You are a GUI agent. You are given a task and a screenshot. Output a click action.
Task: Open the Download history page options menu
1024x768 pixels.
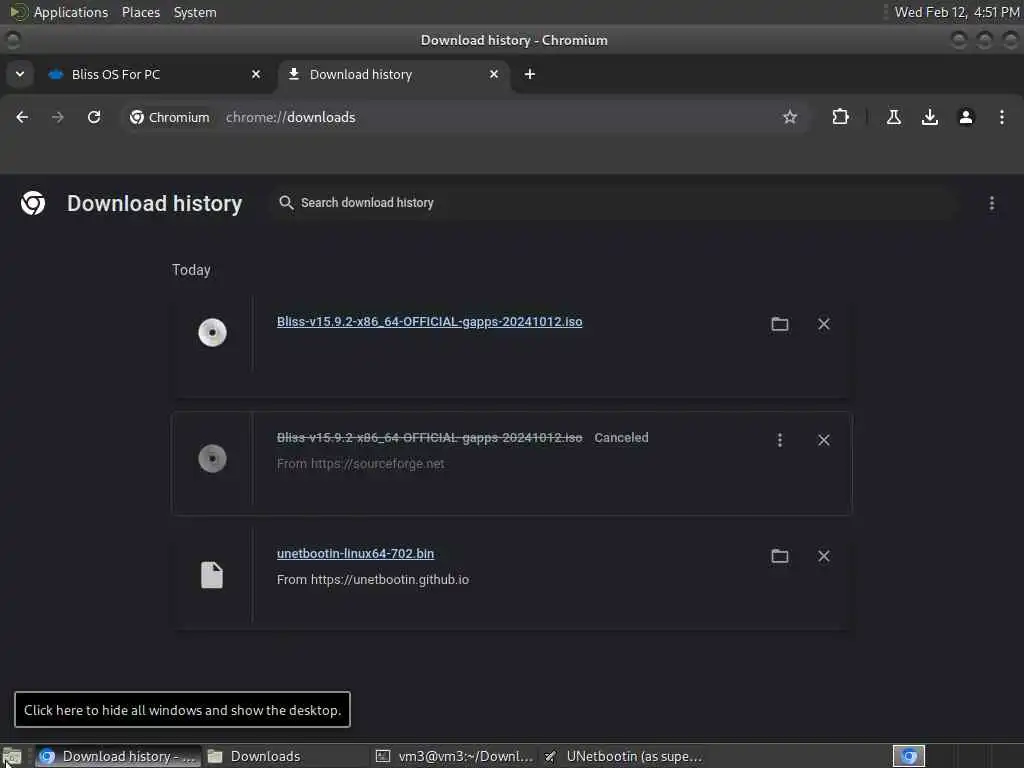[x=991, y=203]
